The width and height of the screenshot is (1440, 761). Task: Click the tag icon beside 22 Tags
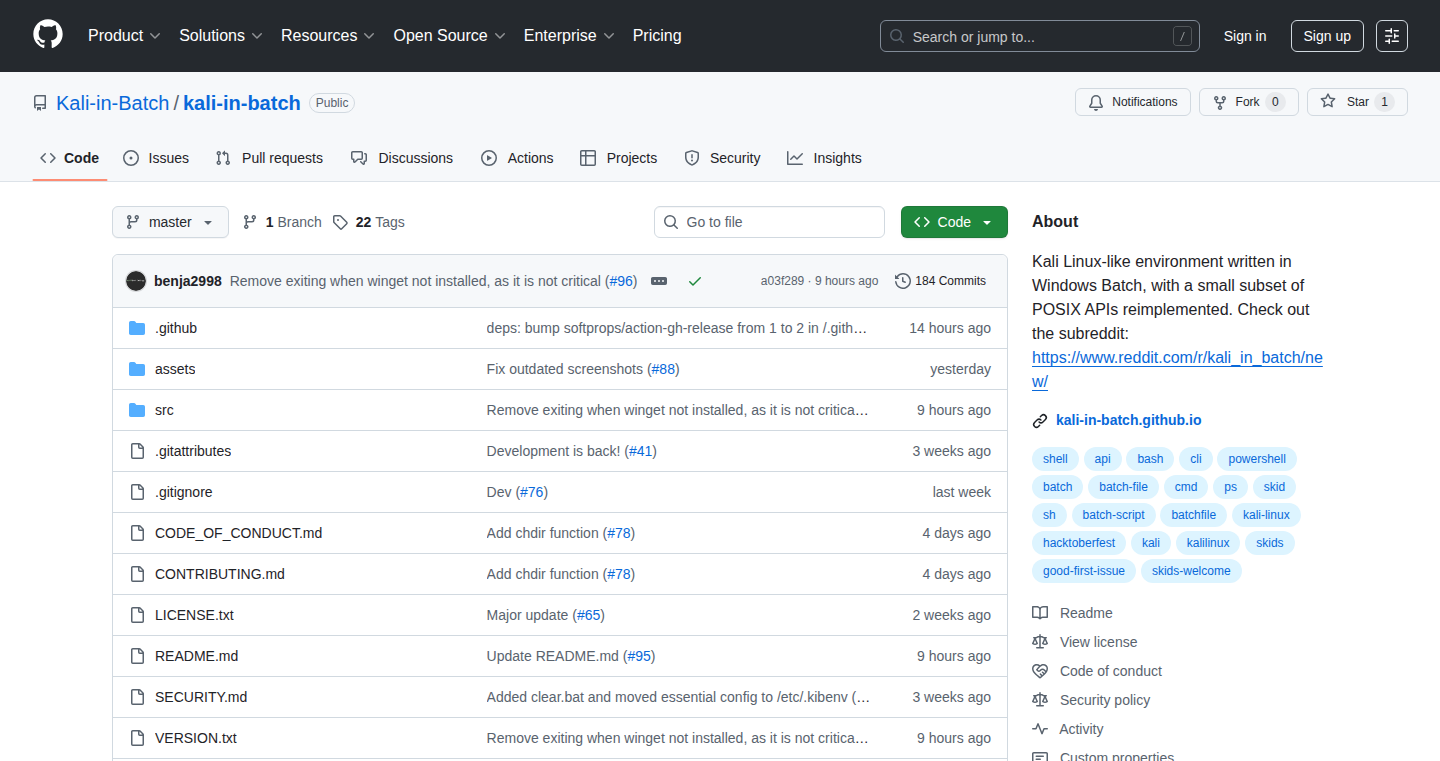pyautogui.click(x=341, y=222)
